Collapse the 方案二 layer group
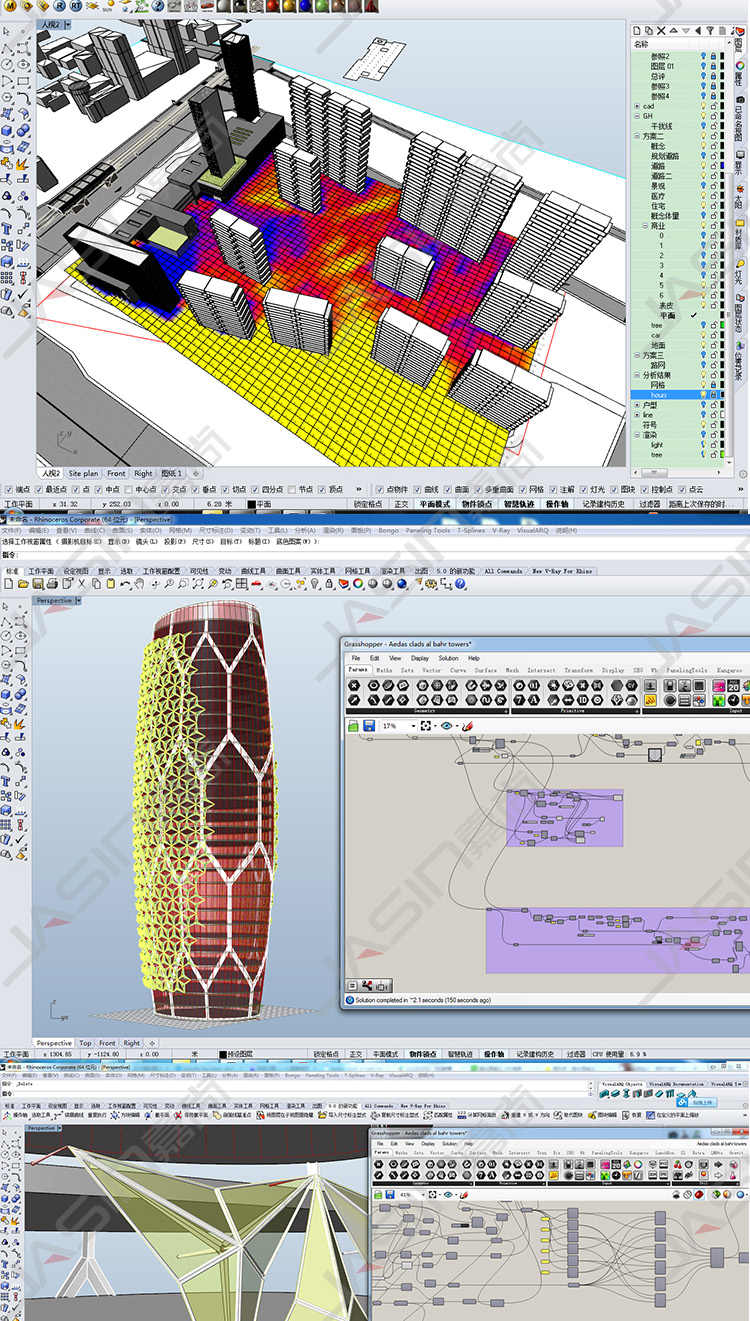 pyautogui.click(x=637, y=137)
